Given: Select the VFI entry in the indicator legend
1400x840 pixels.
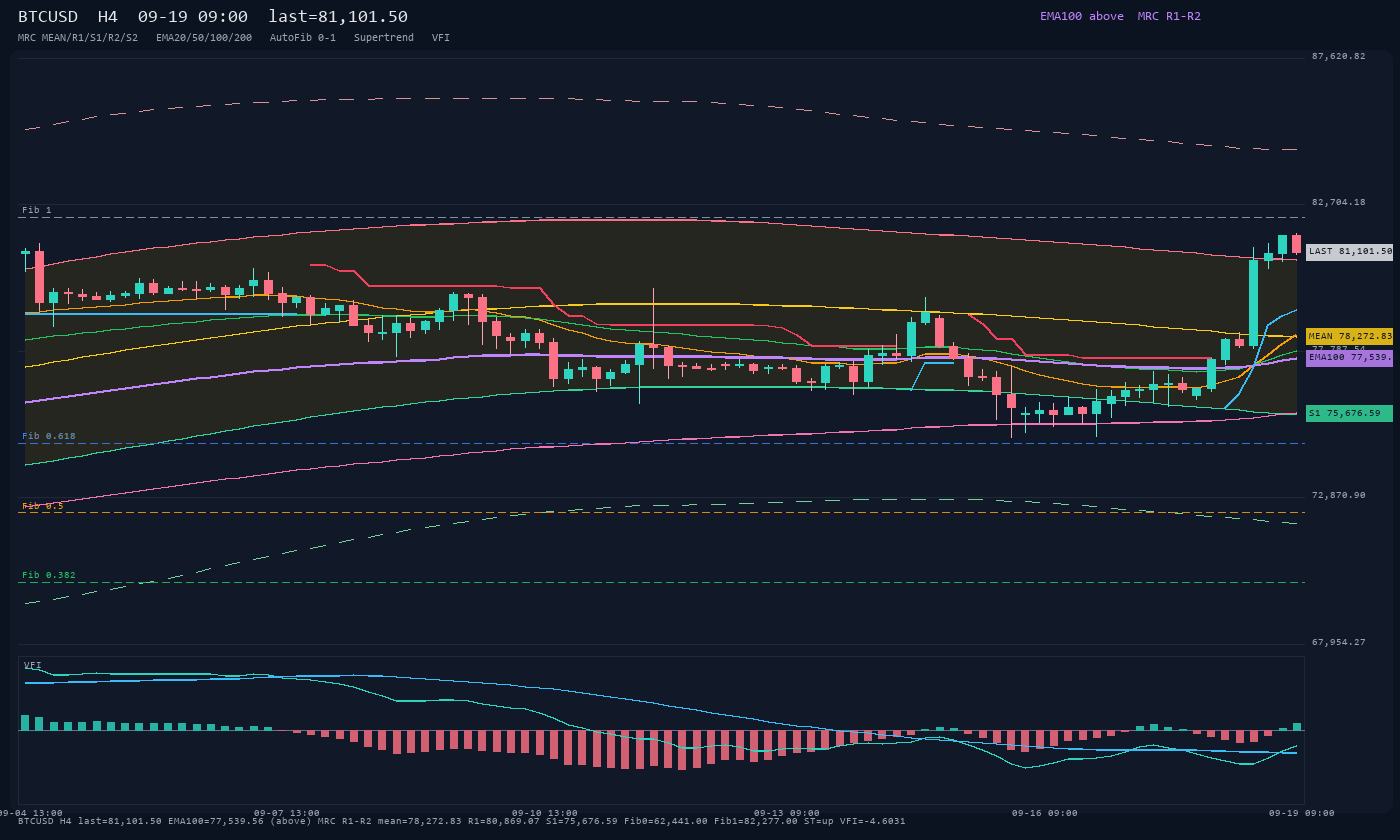Looking at the screenshot, I should (441, 38).
